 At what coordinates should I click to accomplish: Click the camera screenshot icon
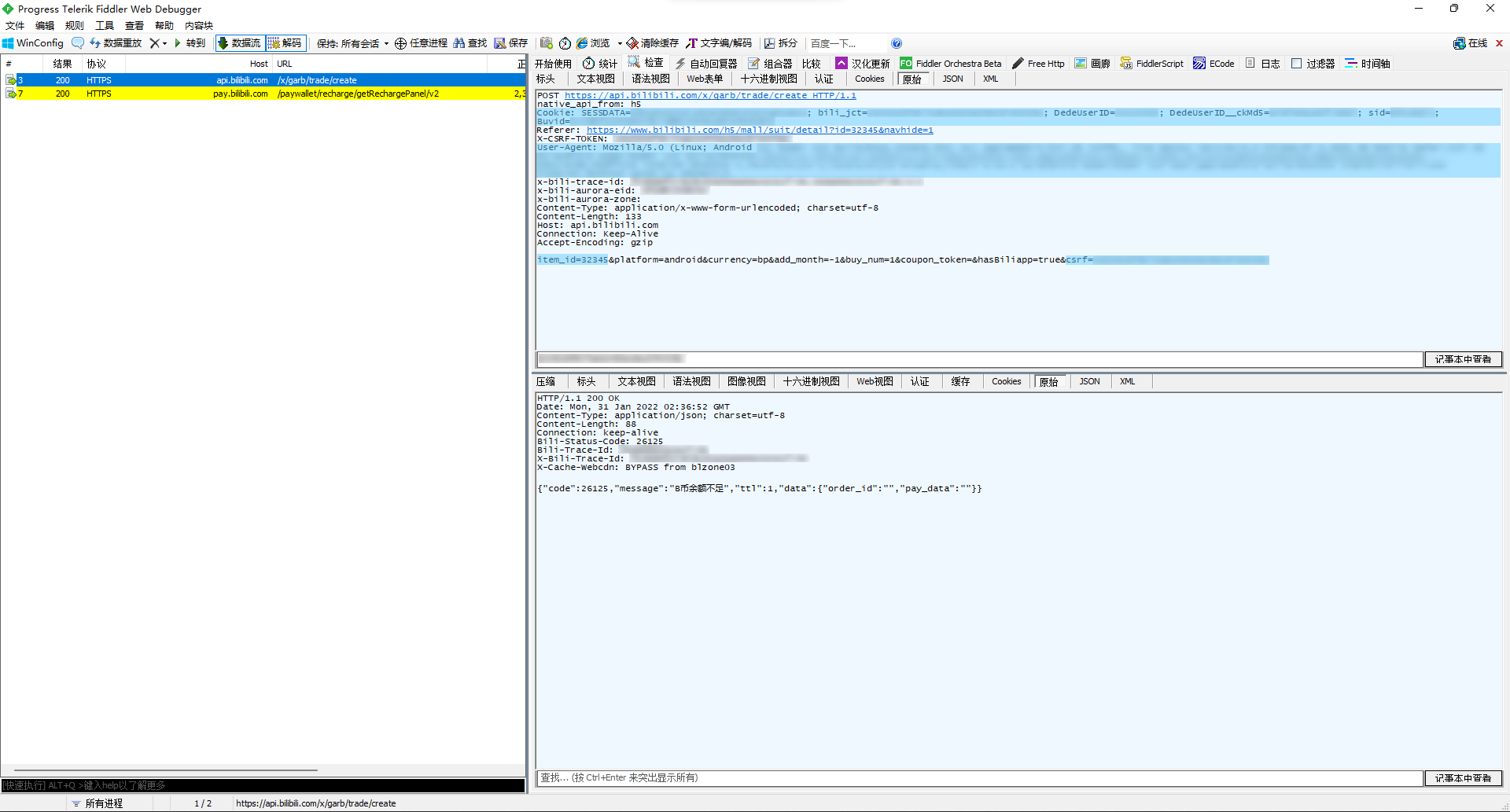(x=547, y=43)
